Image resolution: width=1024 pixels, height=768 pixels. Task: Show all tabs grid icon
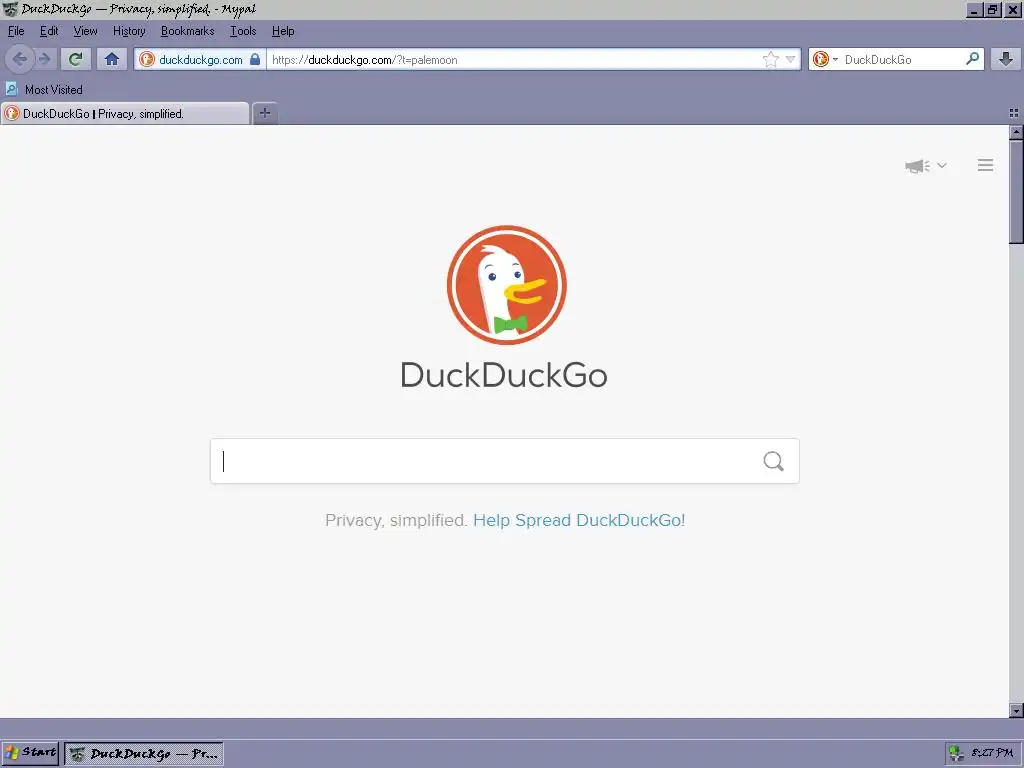pyautogui.click(x=1014, y=114)
